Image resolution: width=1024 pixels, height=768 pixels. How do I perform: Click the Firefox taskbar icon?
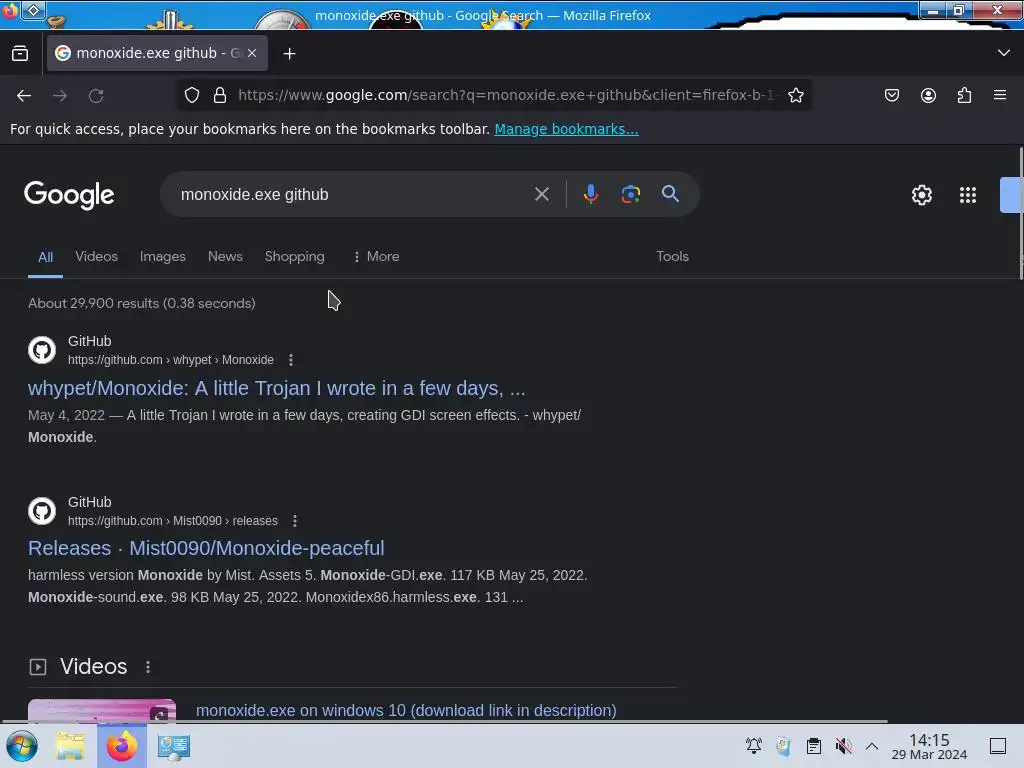[x=121, y=746]
